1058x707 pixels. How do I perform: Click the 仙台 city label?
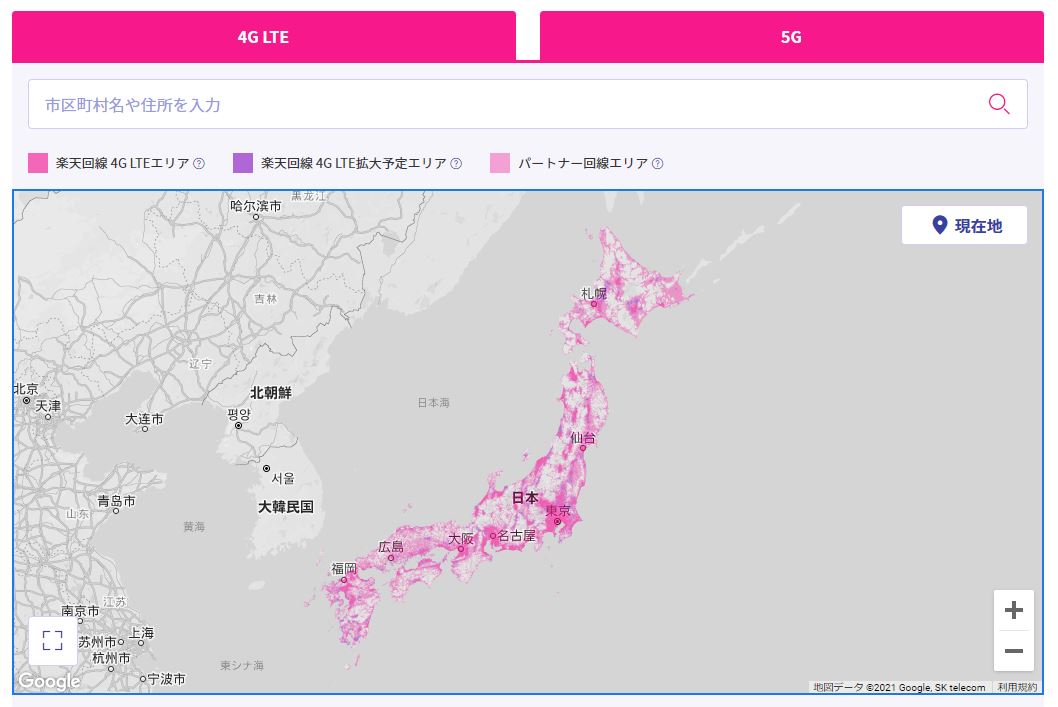tap(583, 438)
